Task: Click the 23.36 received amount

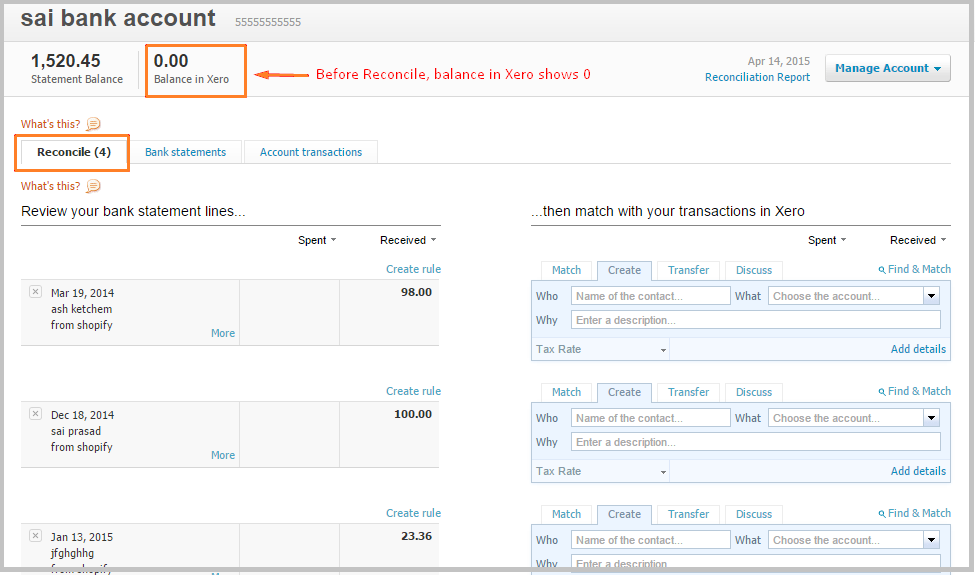Action: 416,536
